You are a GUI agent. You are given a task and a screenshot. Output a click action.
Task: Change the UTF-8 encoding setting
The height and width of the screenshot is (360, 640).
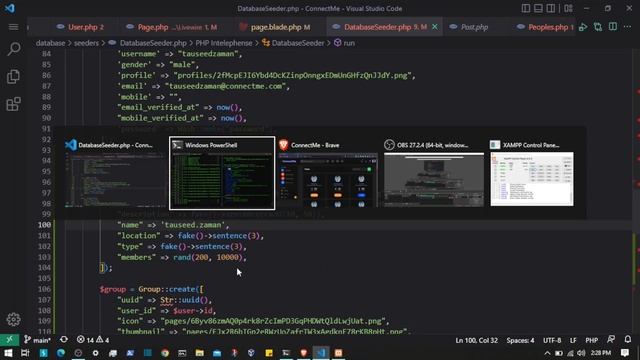[x=552, y=340]
